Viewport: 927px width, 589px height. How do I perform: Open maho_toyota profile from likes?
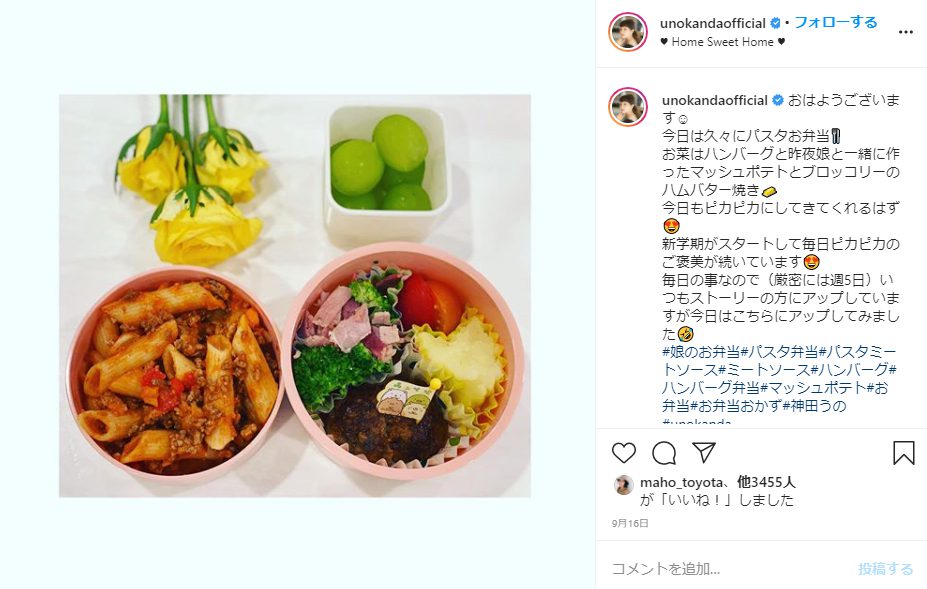681,483
